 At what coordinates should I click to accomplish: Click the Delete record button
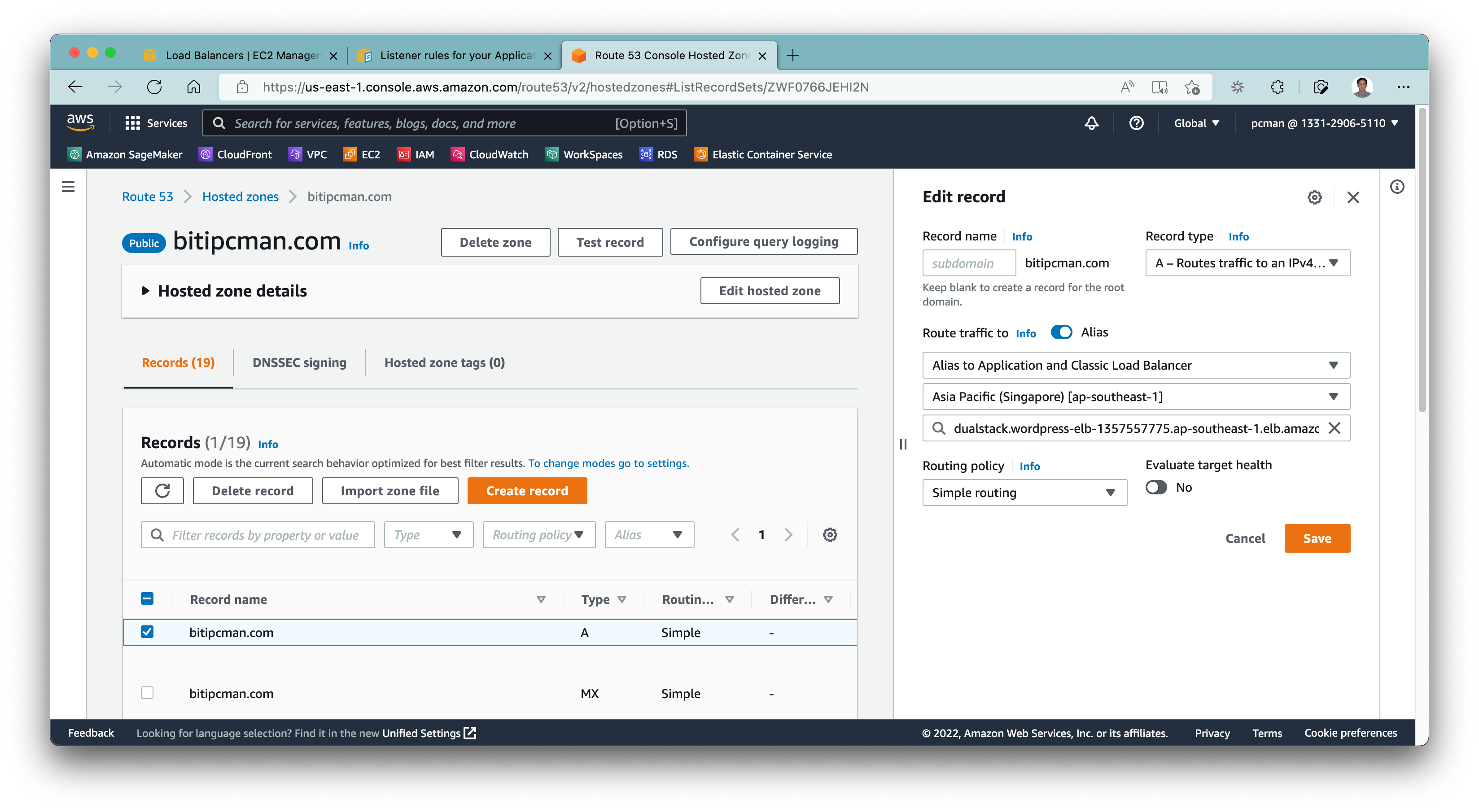(x=253, y=491)
